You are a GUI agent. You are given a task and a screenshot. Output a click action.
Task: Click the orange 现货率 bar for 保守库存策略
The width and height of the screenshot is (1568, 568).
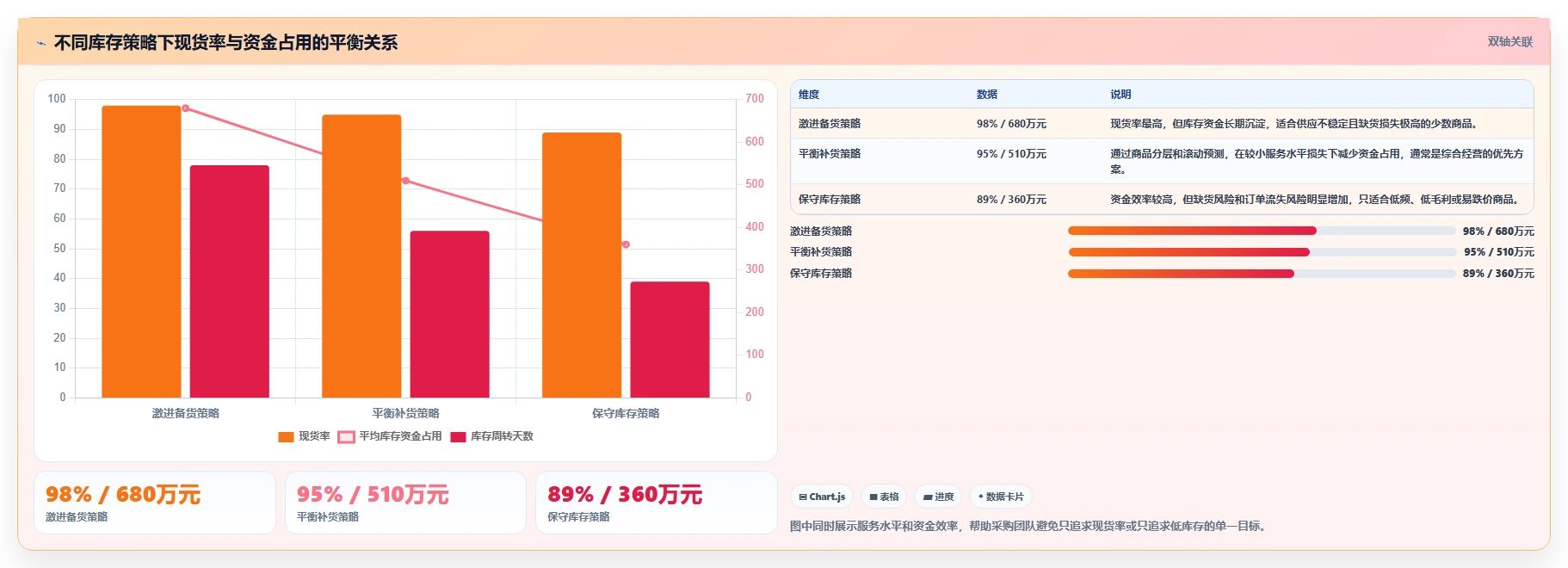click(x=582, y=265)
